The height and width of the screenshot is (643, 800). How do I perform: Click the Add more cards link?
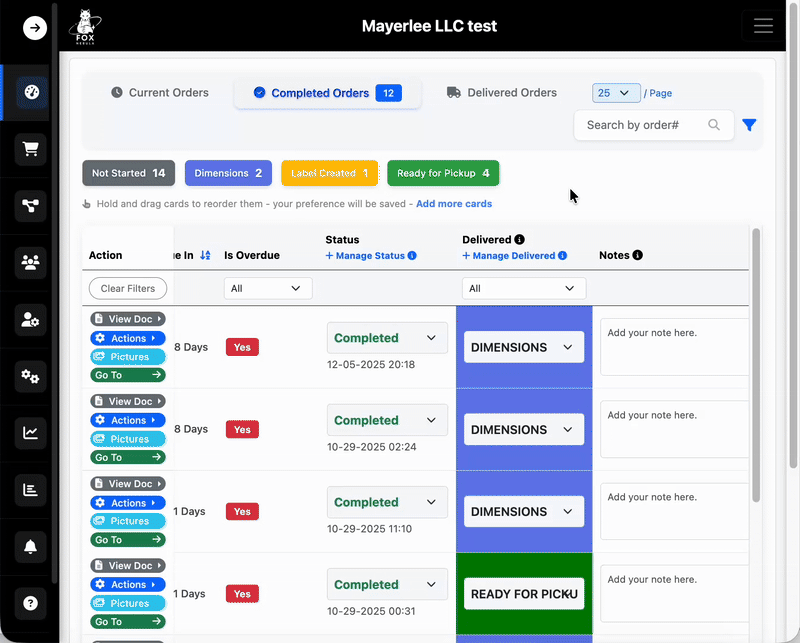(x=454, y=203)
